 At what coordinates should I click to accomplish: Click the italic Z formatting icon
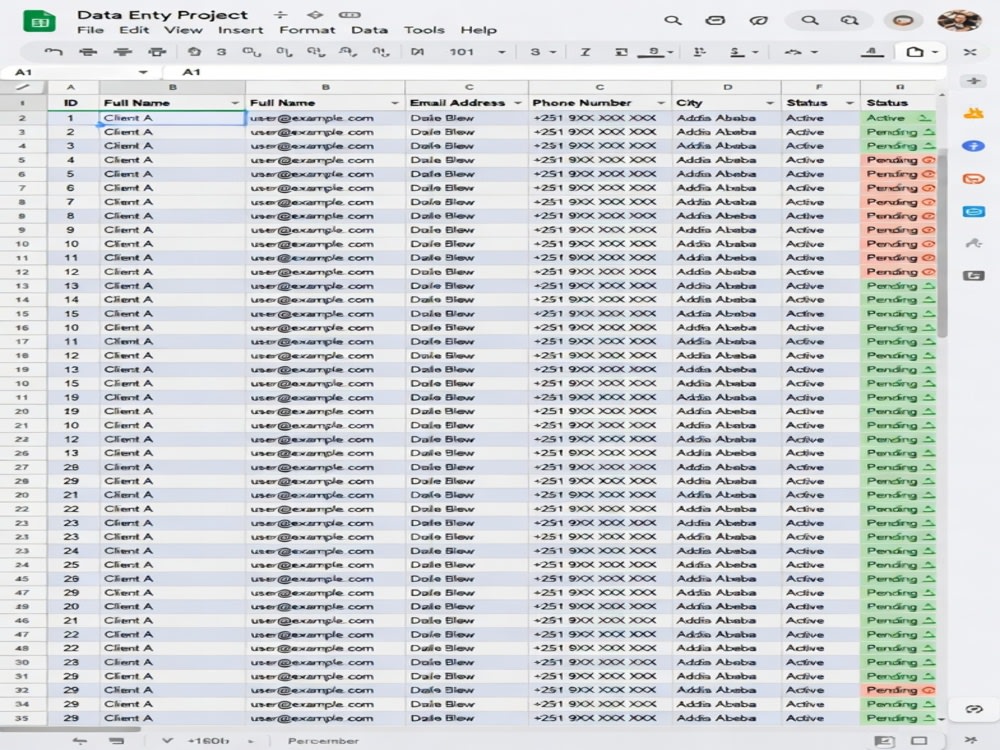coord(585,52)
